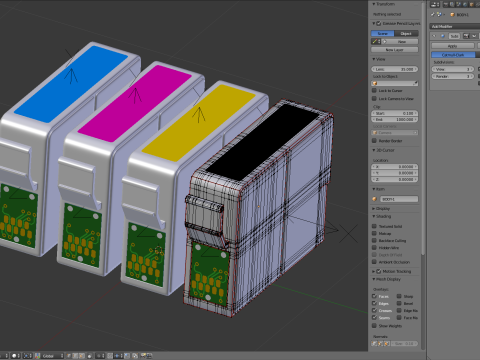Open the Add Modifier dropdown

pos(455,26)
